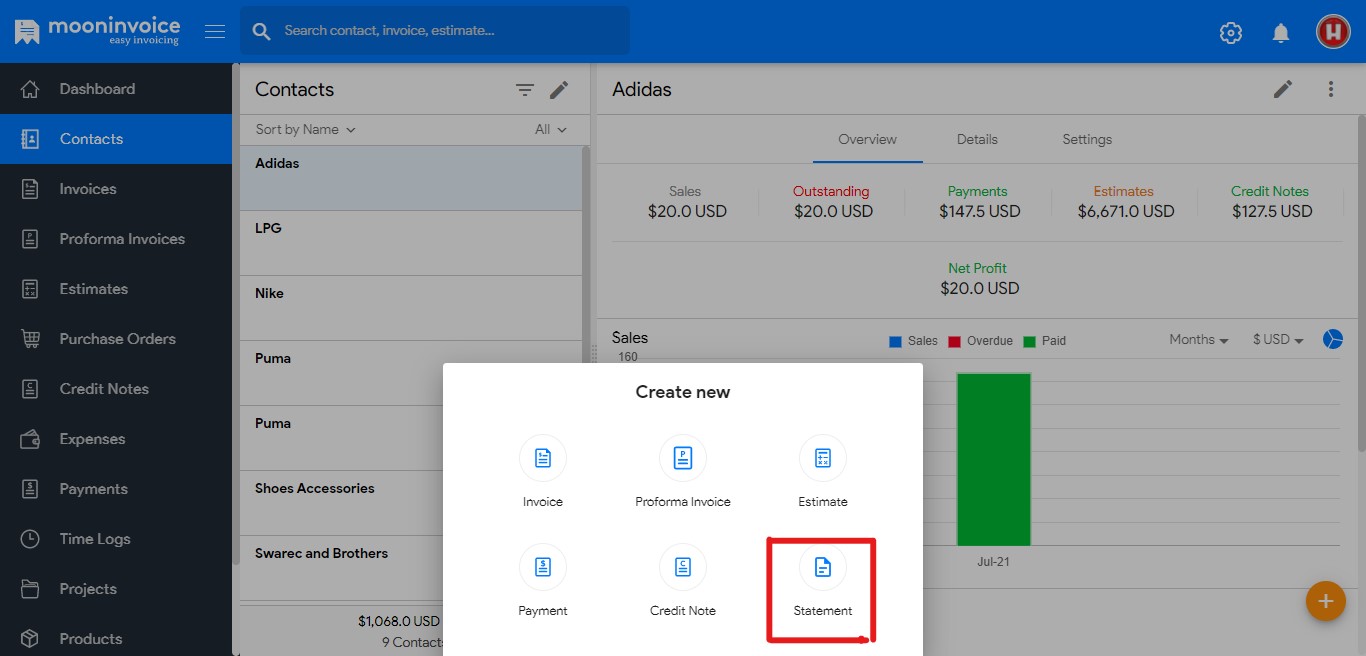The width and height of the screenshot is (1366, 656).
Task: Switch to the pie chart view
Action: pyautogui.click(x=1333, y=340)
